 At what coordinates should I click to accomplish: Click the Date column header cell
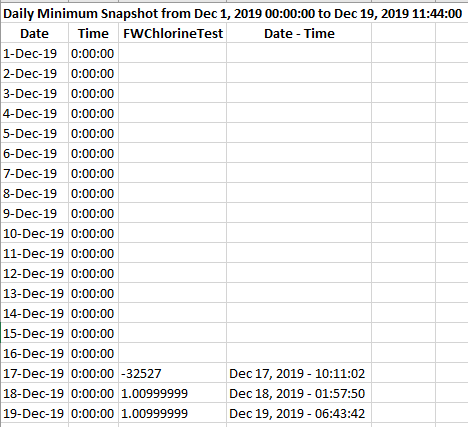pos(35,33)
